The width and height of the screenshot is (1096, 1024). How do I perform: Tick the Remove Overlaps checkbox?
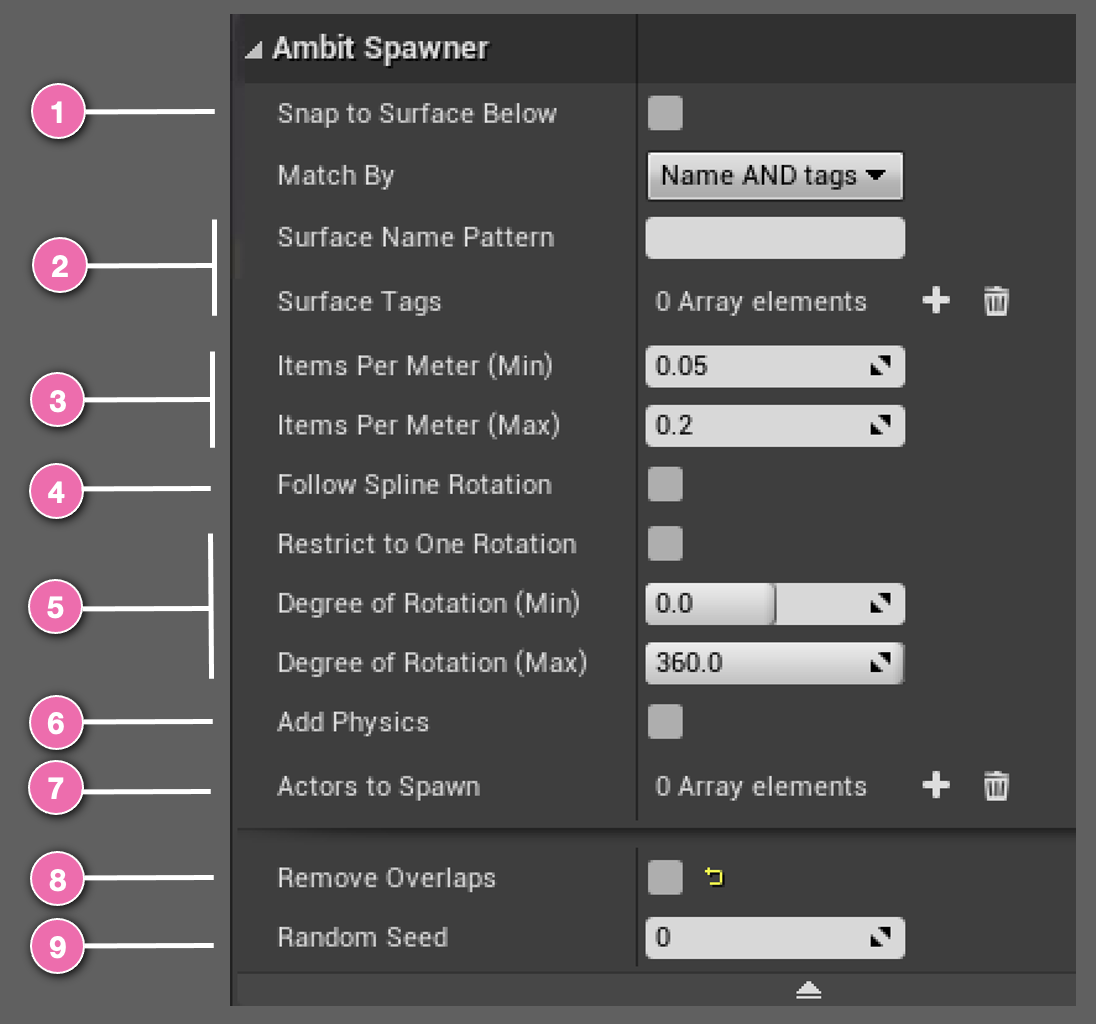click(665, 877)
